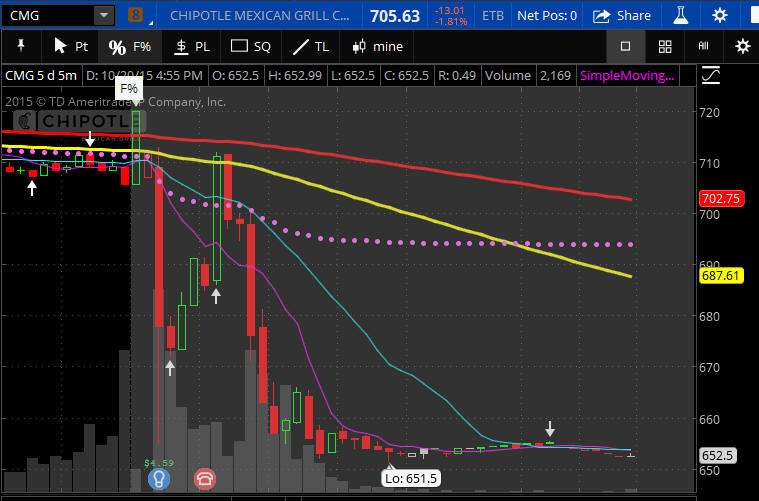Select the TL trendline tool
Screen dimensions: 759x501
(x=311, y=46)
